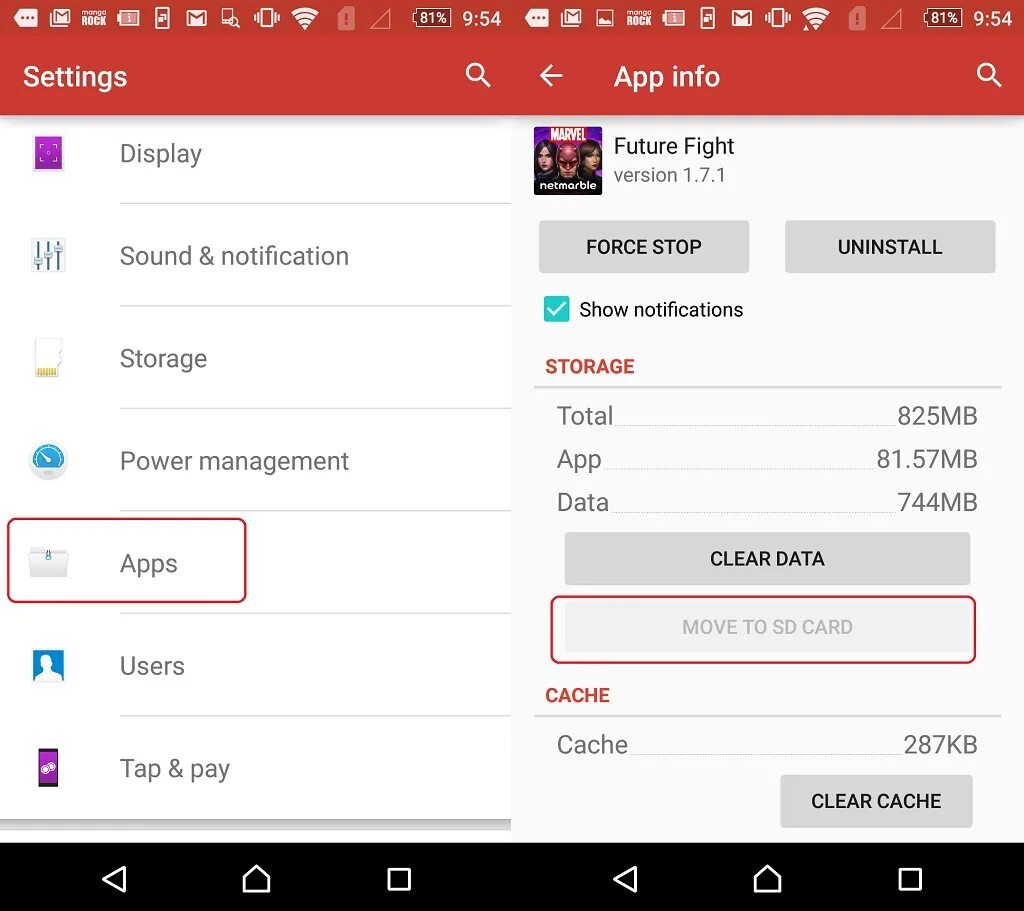Tap the vibrate mode icon in App info status bar

coord(777,18)
